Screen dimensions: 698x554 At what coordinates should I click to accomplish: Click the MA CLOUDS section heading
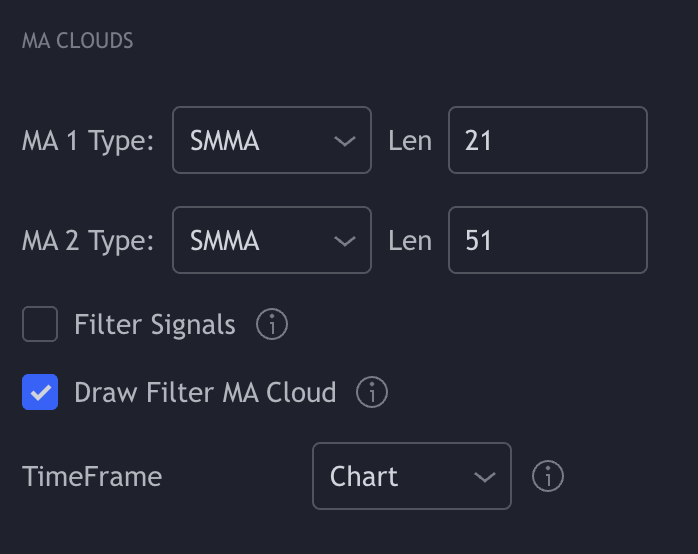(77, 41)
